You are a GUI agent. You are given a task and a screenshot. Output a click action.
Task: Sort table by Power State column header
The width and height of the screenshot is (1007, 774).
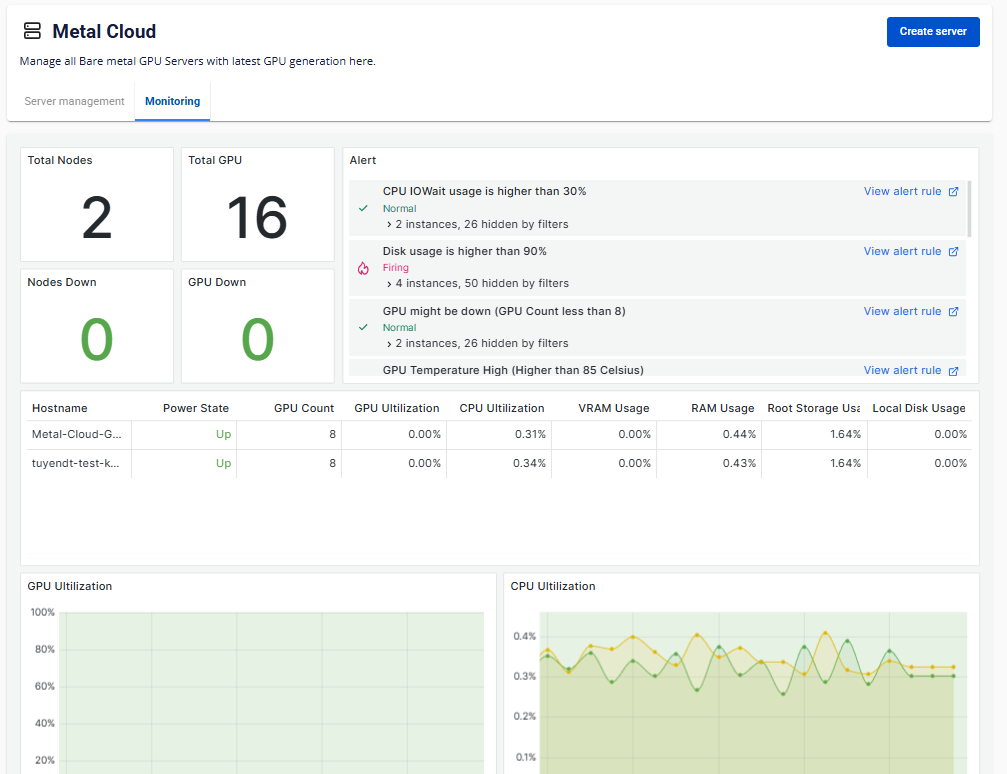[196, 408]
